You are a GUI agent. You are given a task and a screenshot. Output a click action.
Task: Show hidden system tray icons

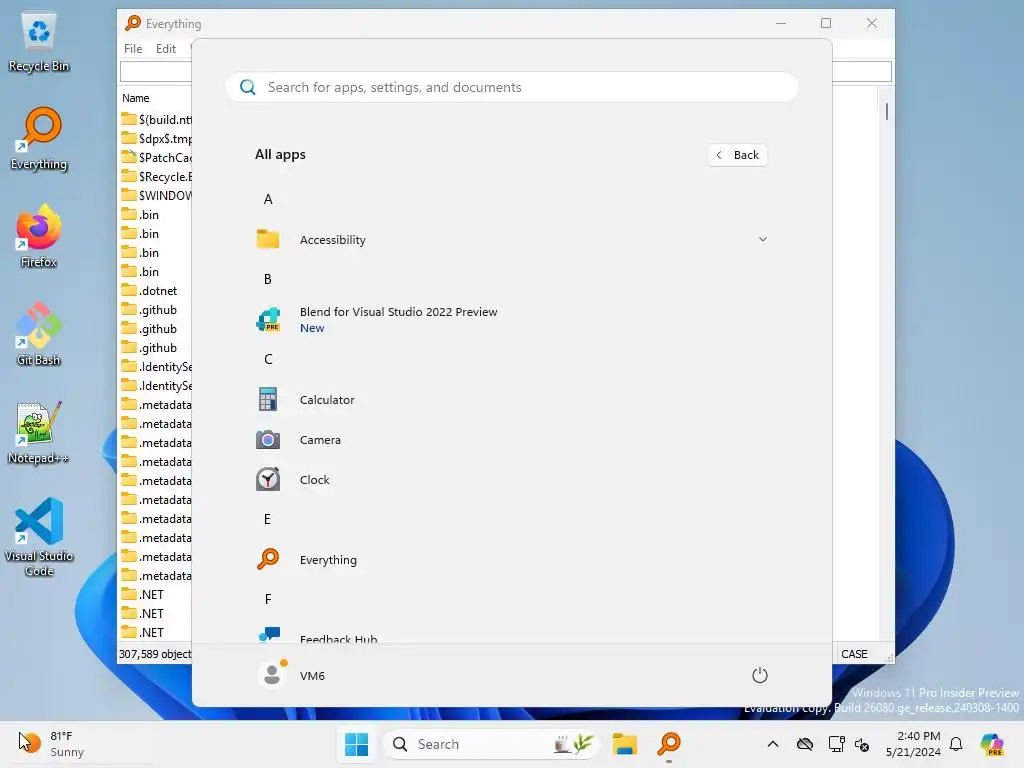point(773,744)
